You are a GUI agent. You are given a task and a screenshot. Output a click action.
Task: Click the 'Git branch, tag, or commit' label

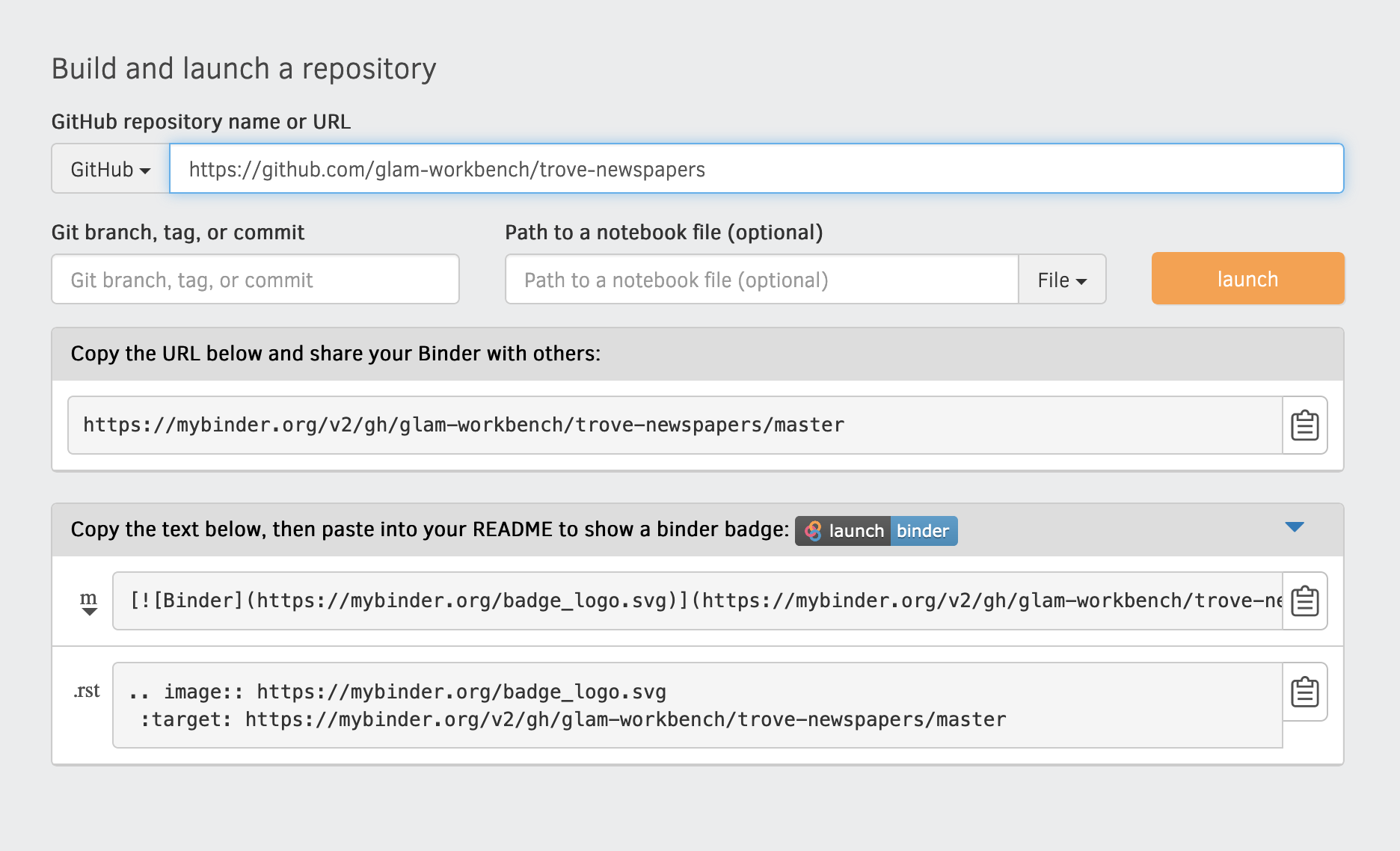(x=178, y=233)
